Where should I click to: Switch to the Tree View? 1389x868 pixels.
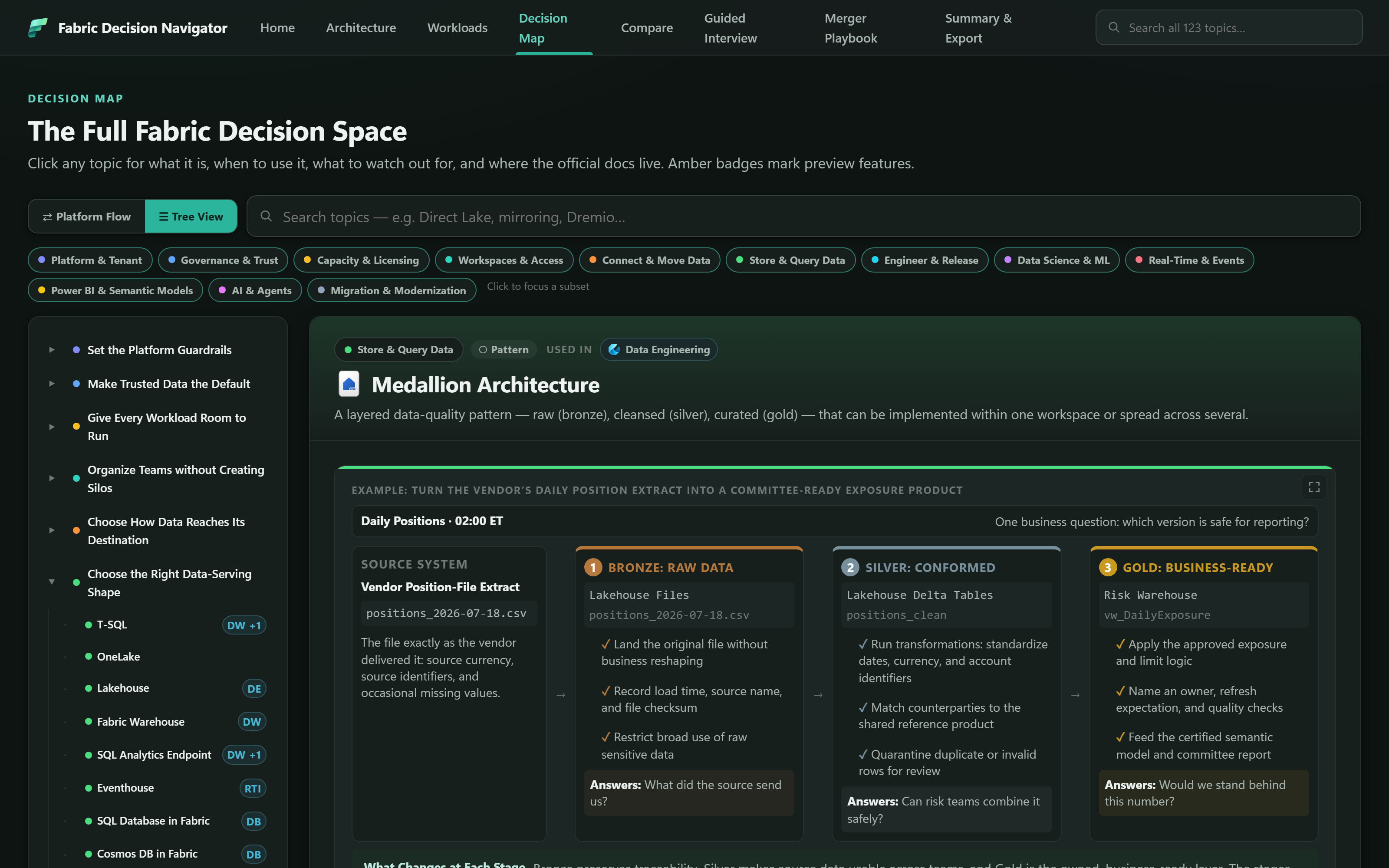tap(191, 217)
